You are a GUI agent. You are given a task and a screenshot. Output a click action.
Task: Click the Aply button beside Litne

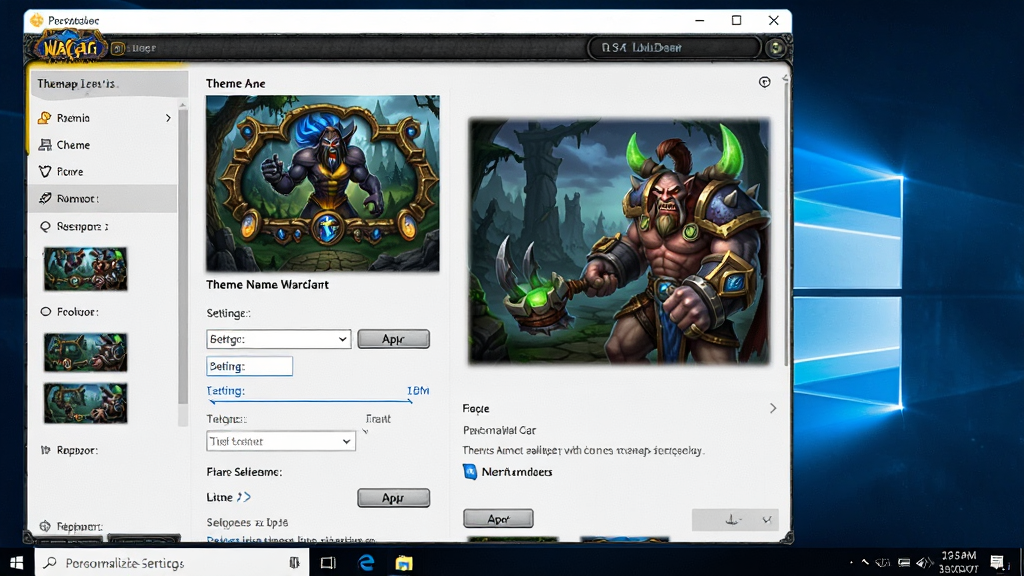393,498
